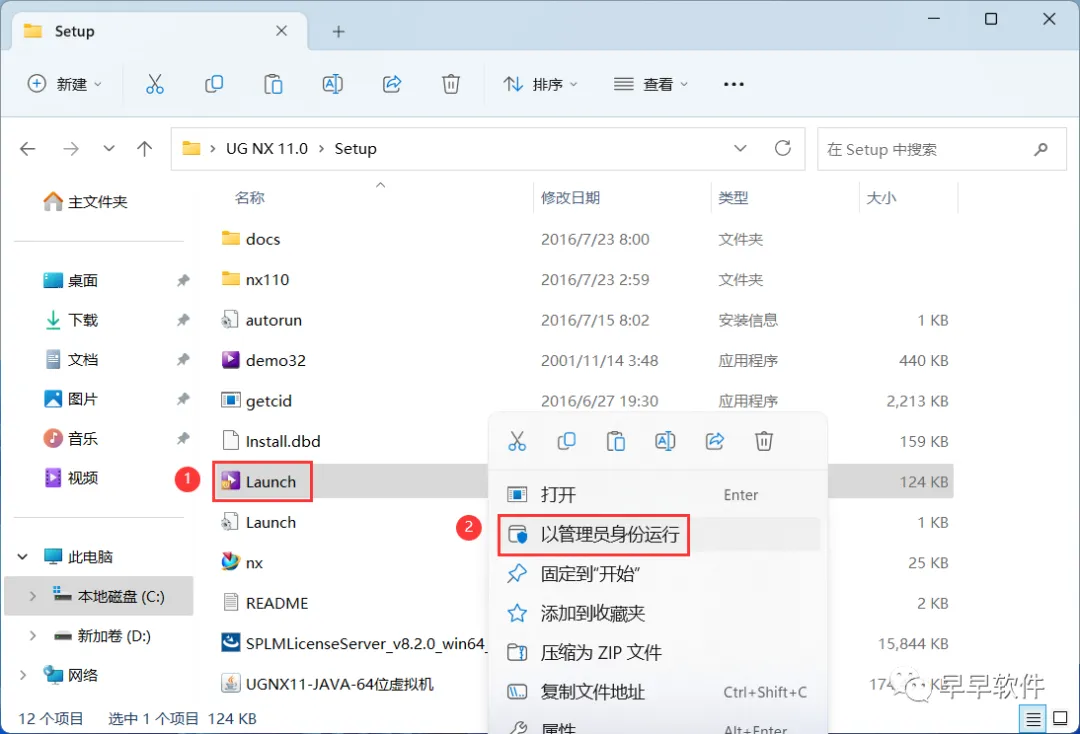Switch to details view in status bar
Image resolution: width=1080 pixels, height=734 pixels.
(x=1033, y=719)
